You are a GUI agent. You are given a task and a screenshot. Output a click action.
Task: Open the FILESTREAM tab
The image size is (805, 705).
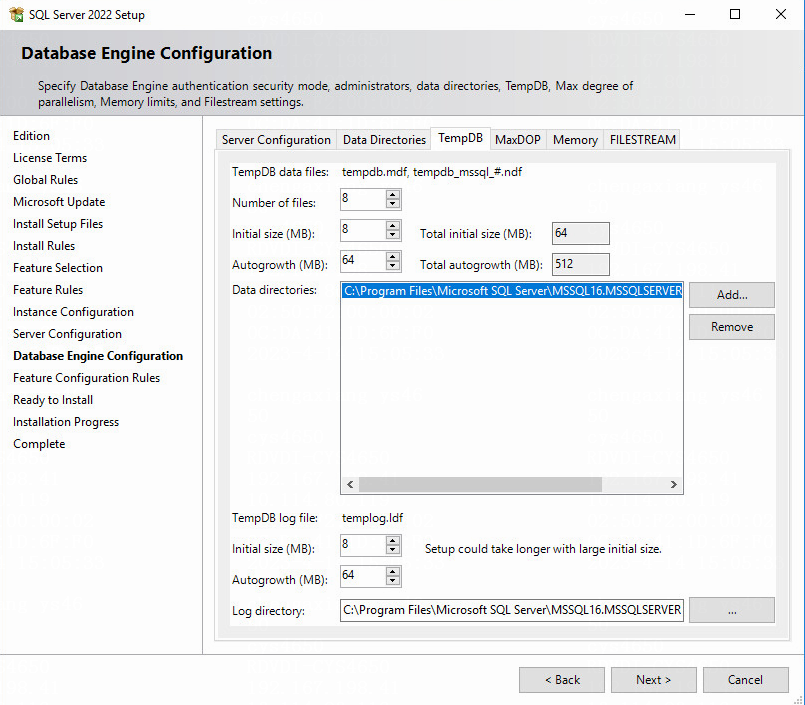pyautogui.click(x=642, y=140)
